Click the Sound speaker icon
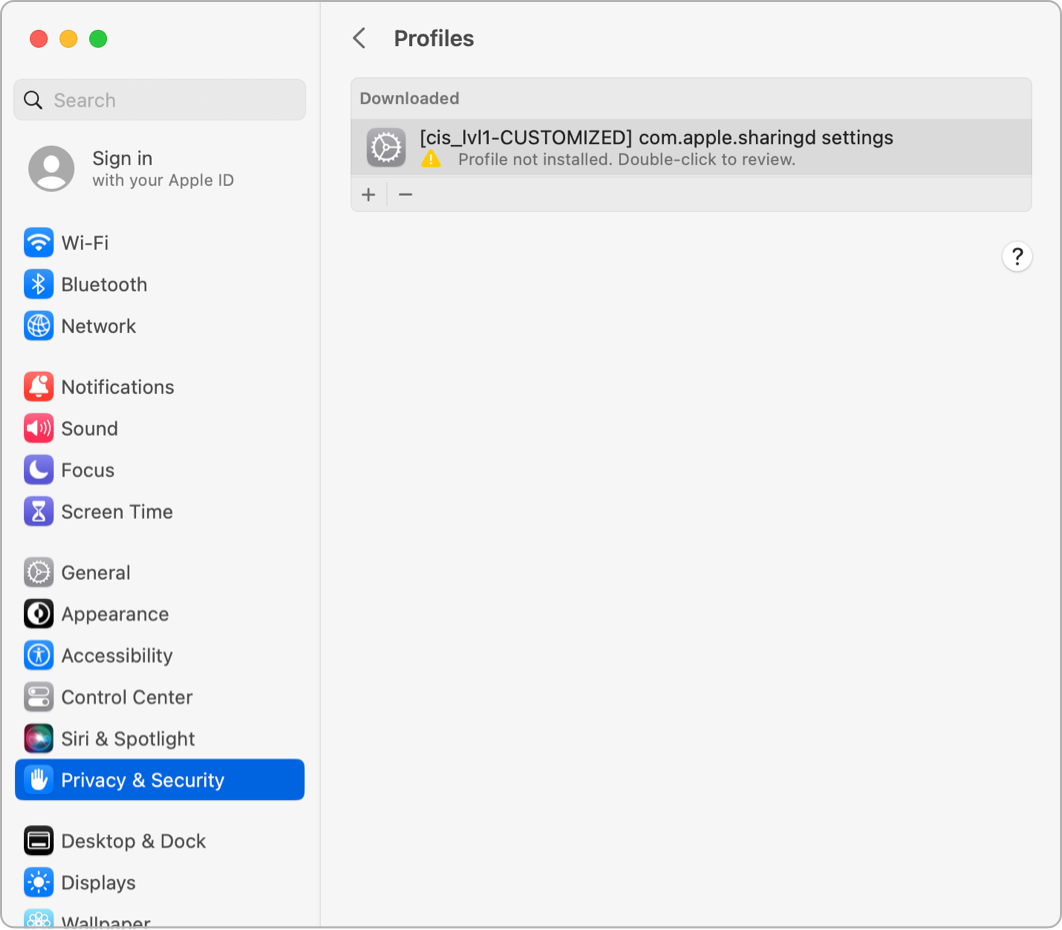The width and height of the screenshot is (1062, 930). click(x=38, y=429)
